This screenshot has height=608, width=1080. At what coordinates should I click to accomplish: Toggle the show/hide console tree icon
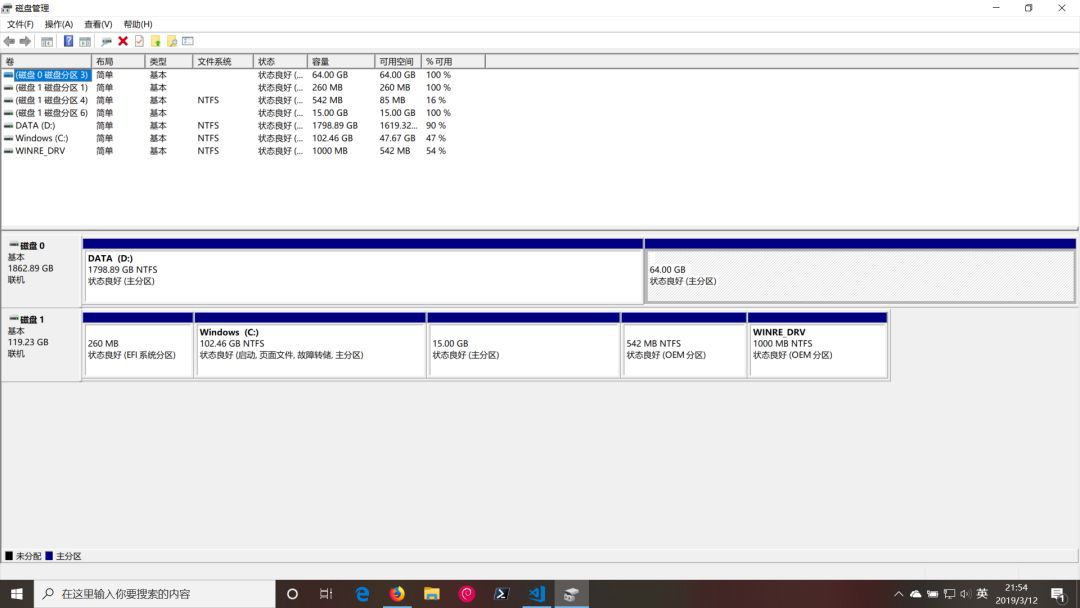click(47, 41)
